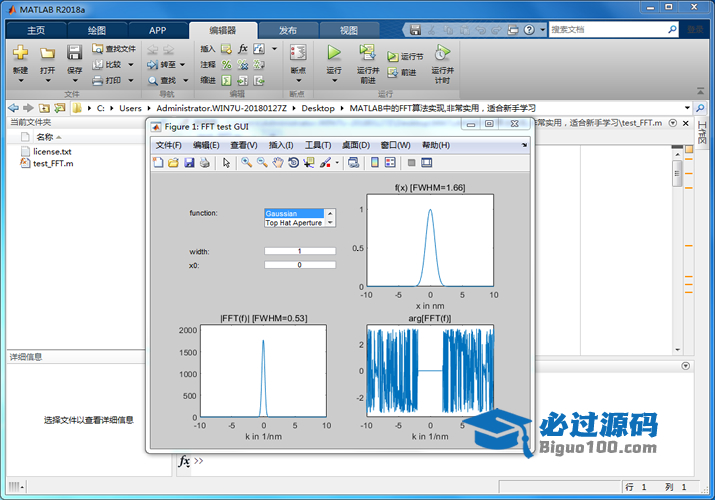
Task: Select the Data Cursor tool in the figure toolbar
Action: [309, 163]
